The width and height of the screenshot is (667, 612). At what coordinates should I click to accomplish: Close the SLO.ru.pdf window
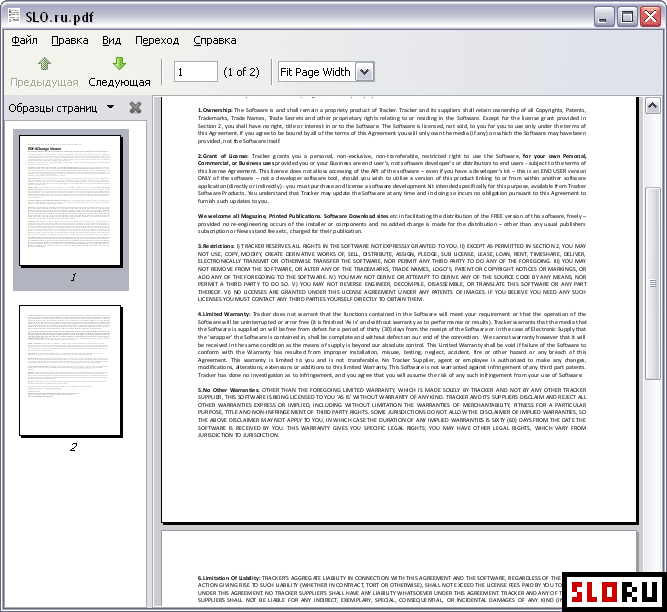[x=650, y=17]
